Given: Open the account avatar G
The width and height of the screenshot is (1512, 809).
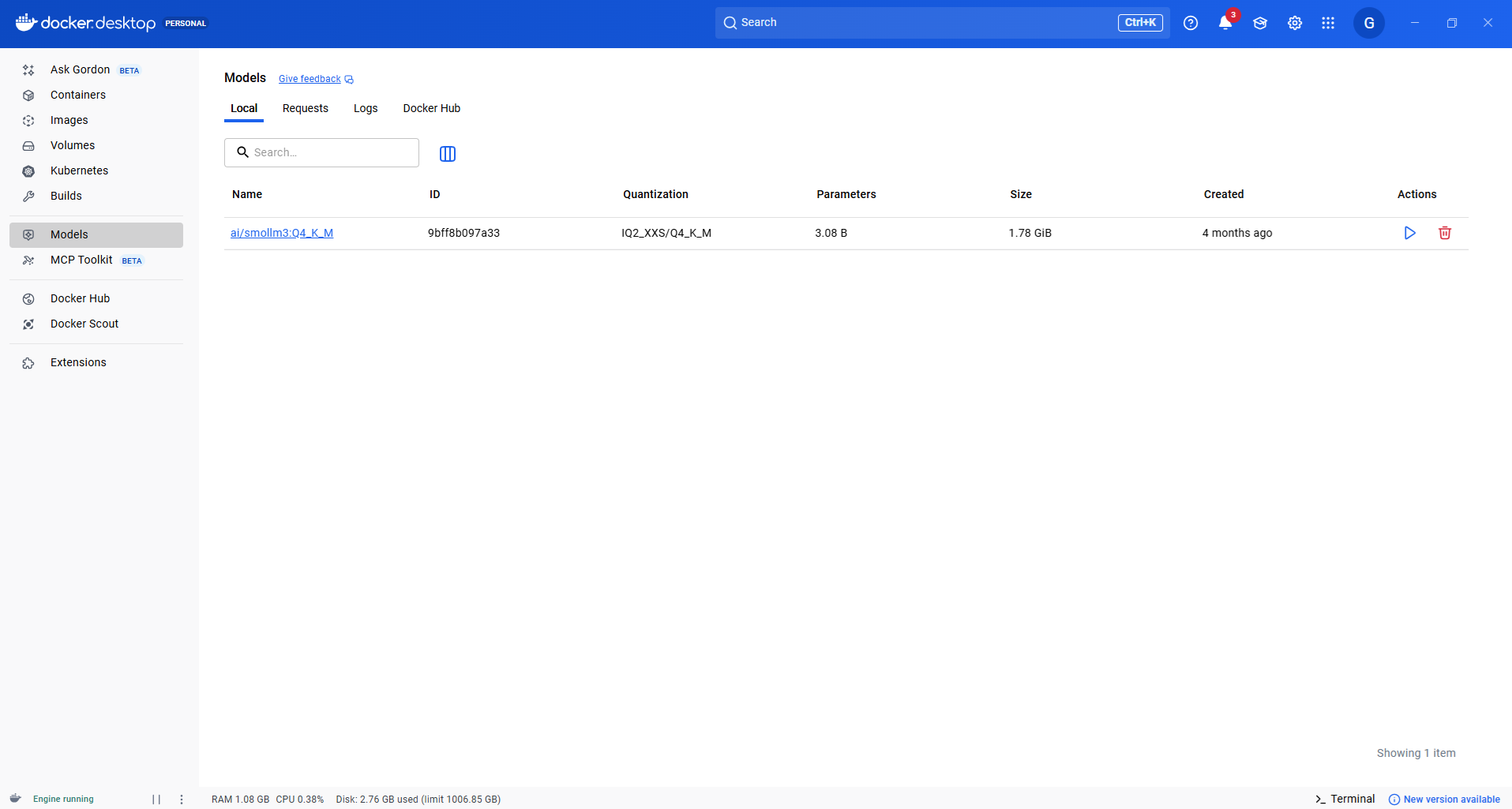Looking at the screenshot, I should tap(1369, 23).
